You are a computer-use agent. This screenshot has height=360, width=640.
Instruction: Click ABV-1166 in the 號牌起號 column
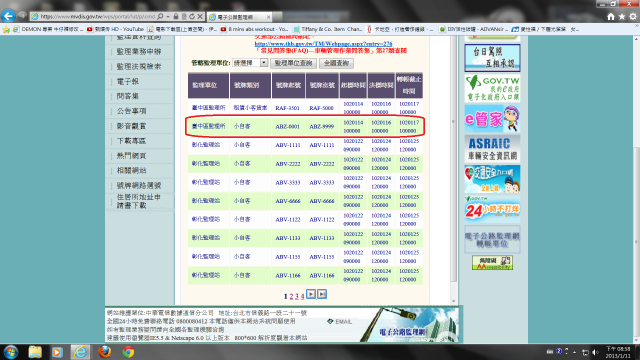(x=288, y=276)
